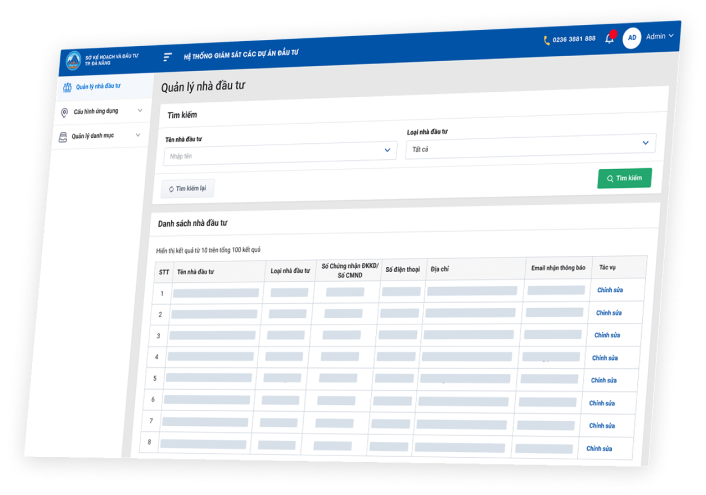Expand Quản lý danh mục menu chevron
The height and width of the screenshot is (495, 706).
click(138, 134)
